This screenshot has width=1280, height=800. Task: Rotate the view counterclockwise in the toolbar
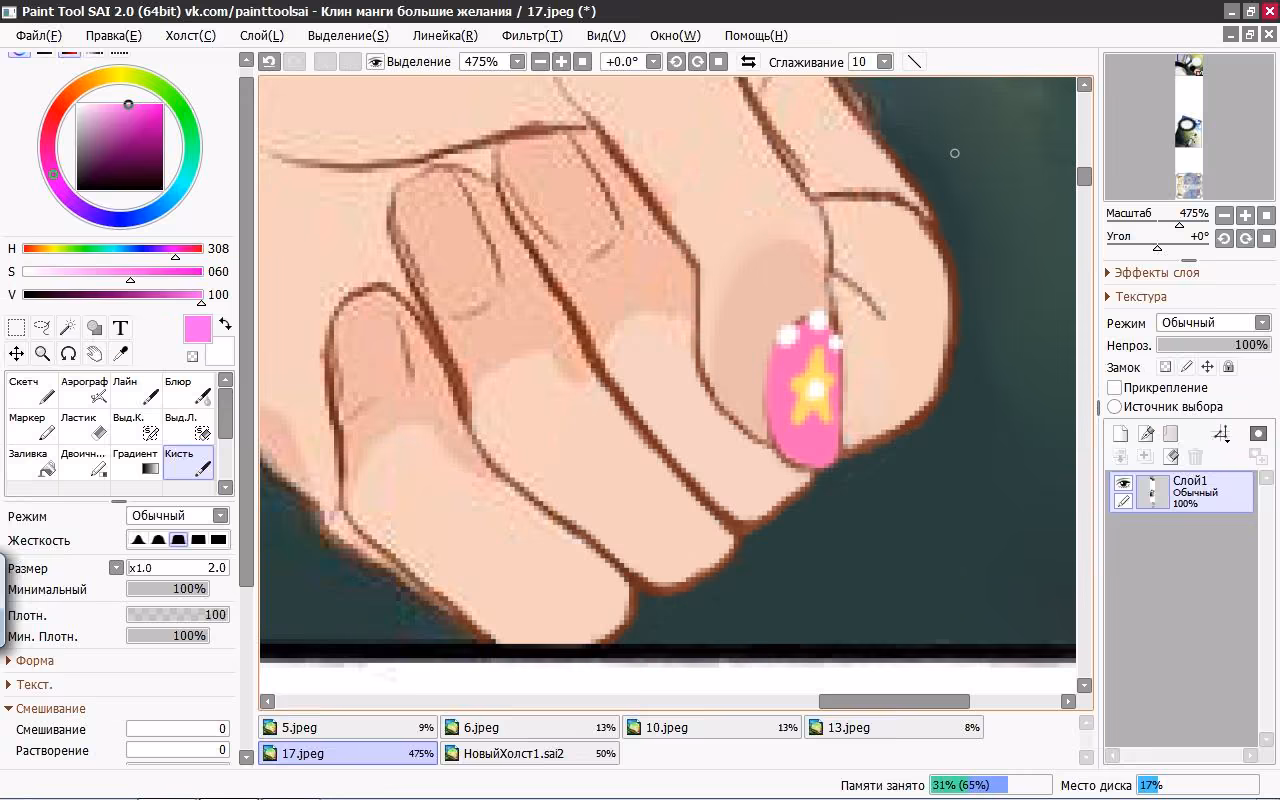[x=676, y=62]
